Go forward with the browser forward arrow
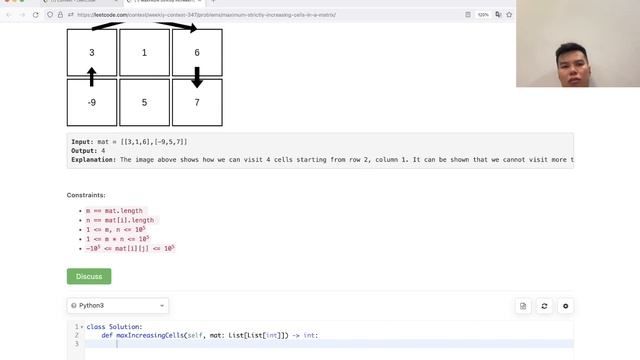 coord(22,15)
